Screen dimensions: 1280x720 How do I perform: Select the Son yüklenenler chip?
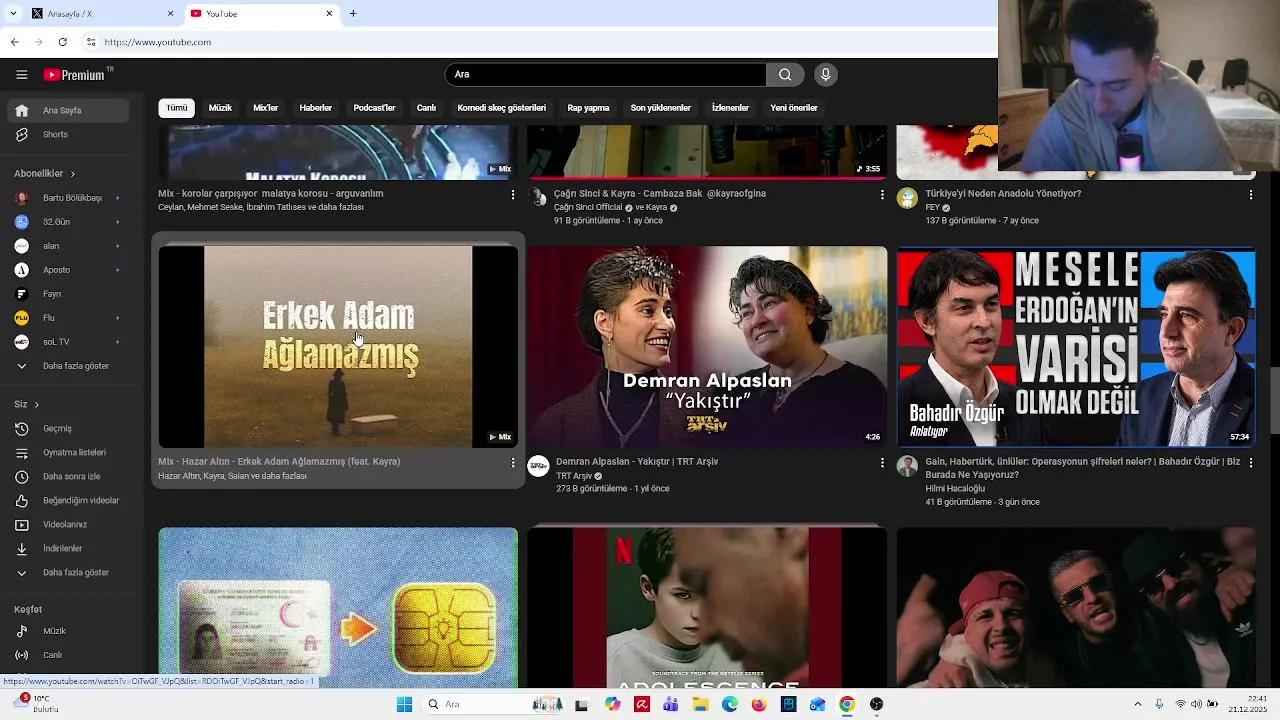click(660, 108)
